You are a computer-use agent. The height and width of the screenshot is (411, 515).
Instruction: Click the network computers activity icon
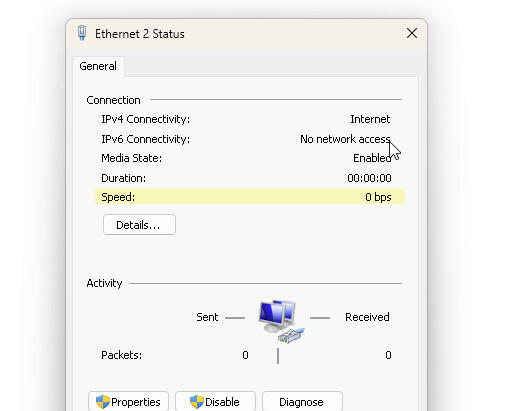pyautogui.click(x=281, y=321)
